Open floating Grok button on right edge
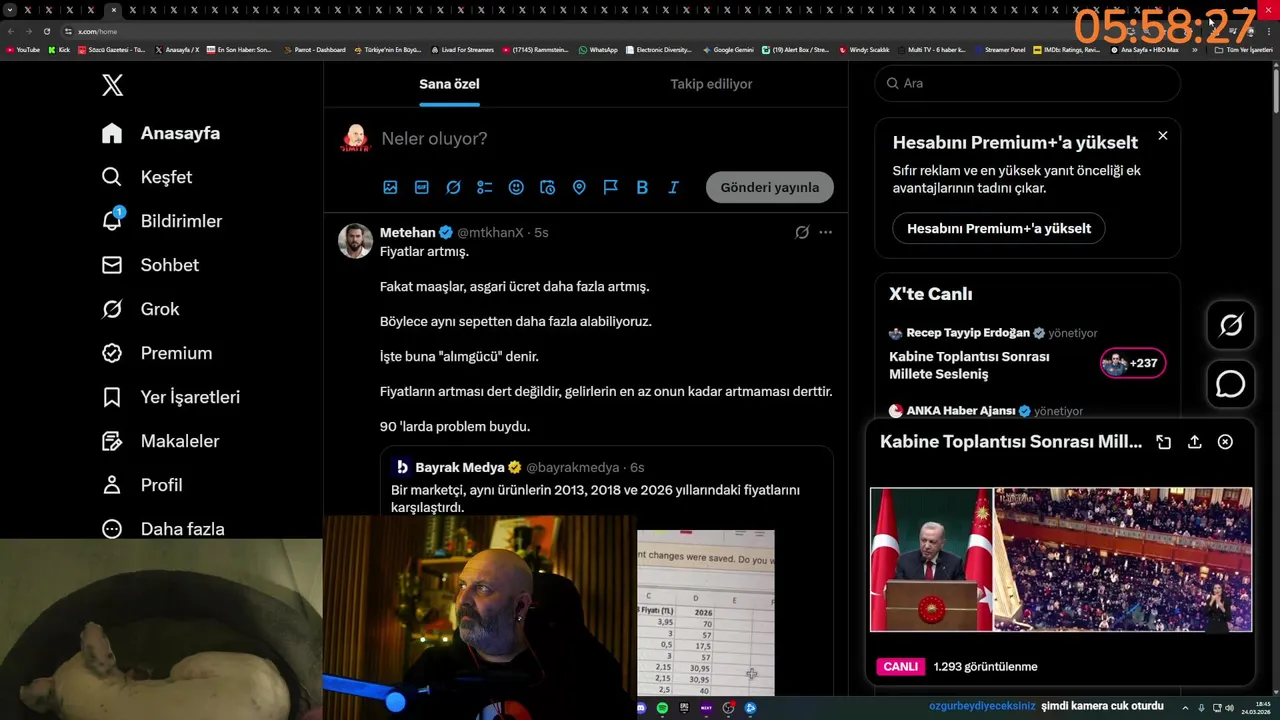1280x720 pixels. pyautogui.click(x=1231, y=325)
